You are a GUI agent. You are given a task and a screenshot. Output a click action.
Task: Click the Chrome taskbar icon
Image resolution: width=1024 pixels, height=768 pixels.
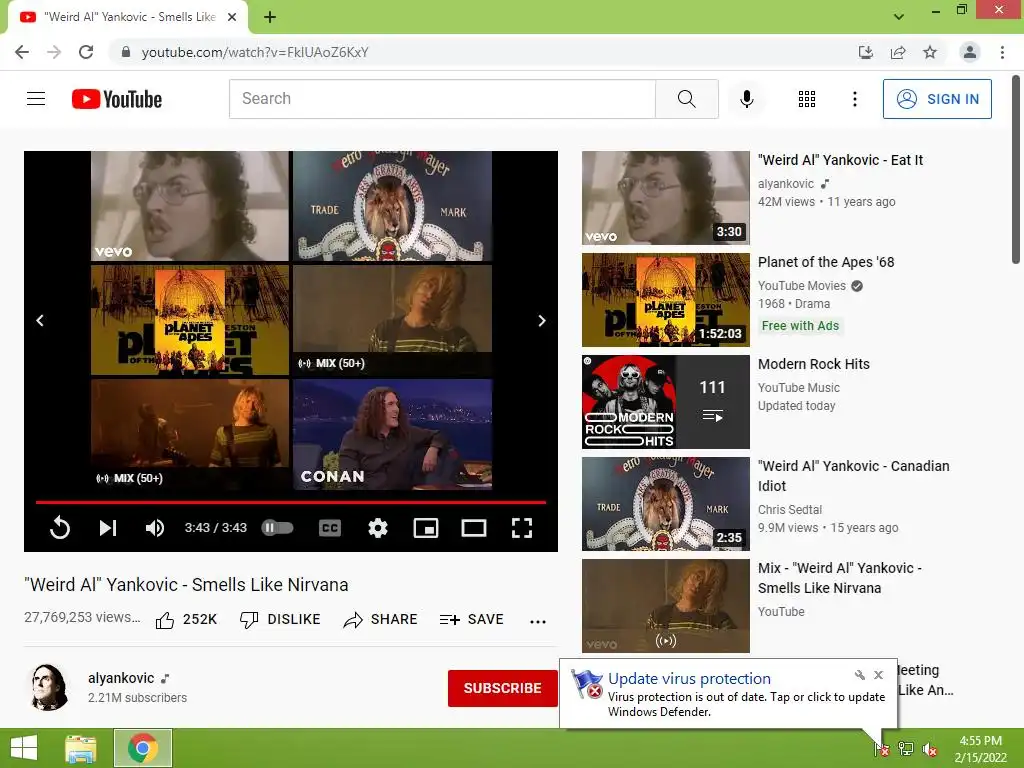[x=143, y=748]
